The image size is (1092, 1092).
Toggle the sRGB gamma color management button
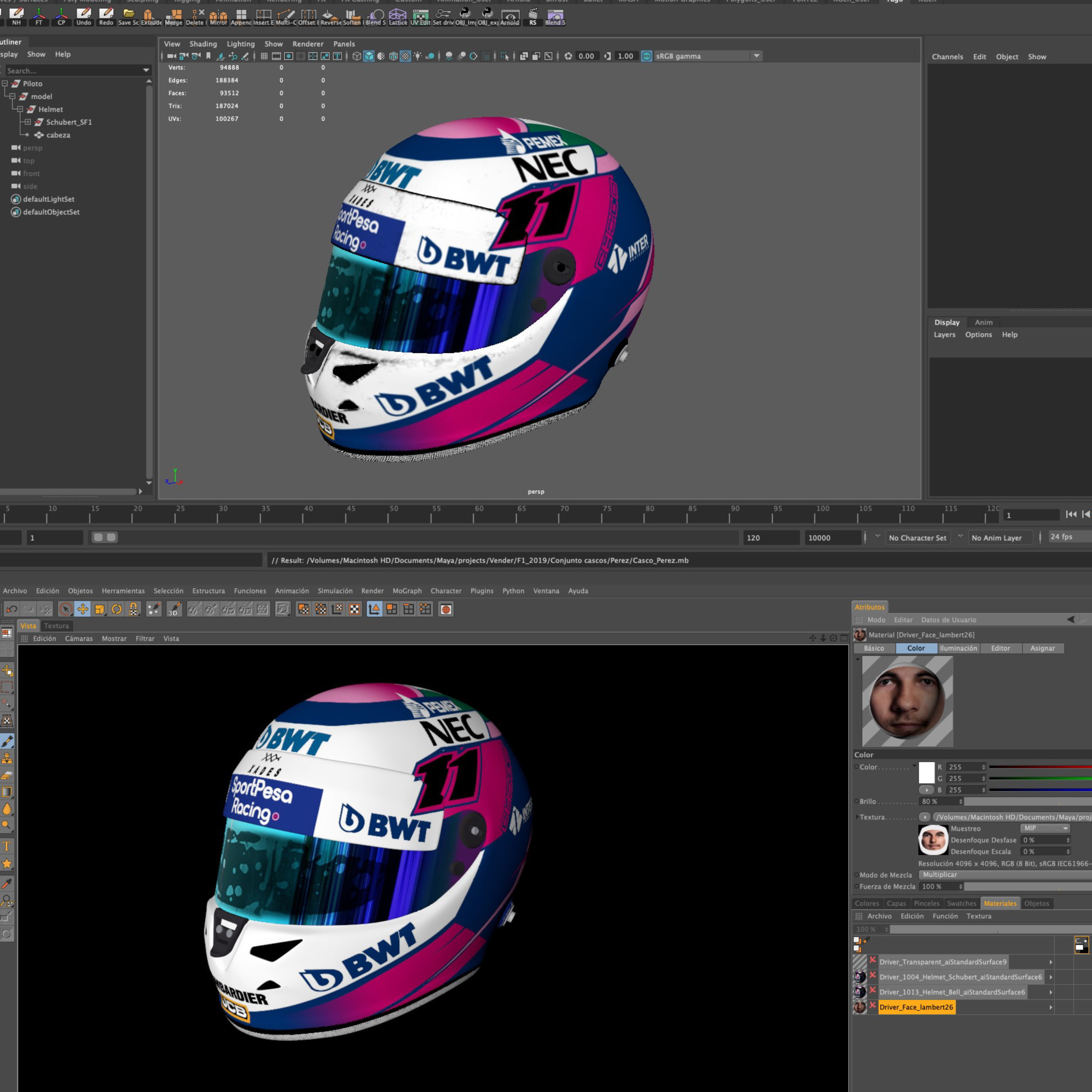pos(646,56)
